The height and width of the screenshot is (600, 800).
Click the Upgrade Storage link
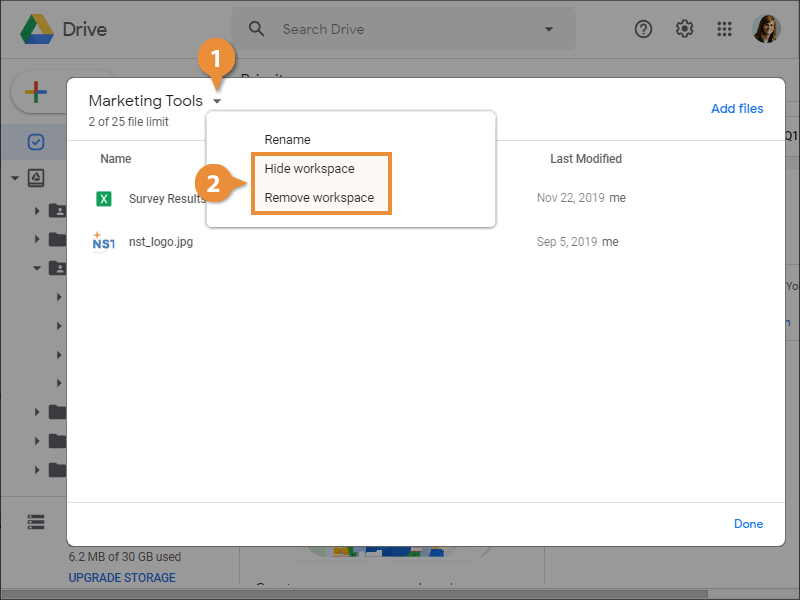121,578
